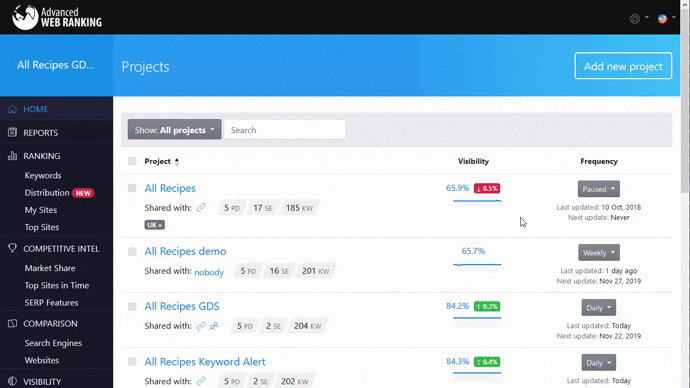The height and width of the screenshot is (388, 690).
Task: Click the Ranking bar chart icon
Action: point(12,156)
